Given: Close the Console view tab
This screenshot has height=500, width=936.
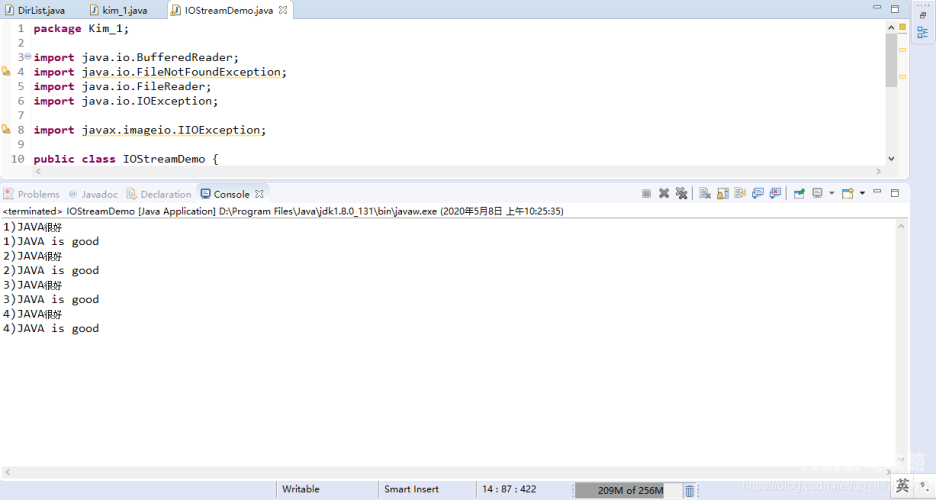Looking at the screenshot, I should tap(259, 194).
